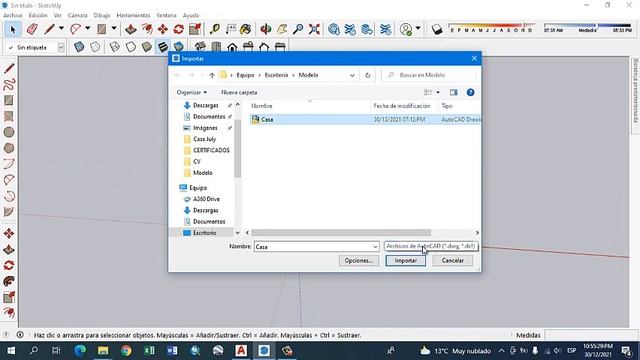Switch to the Iso house view icon

(200, 47)
